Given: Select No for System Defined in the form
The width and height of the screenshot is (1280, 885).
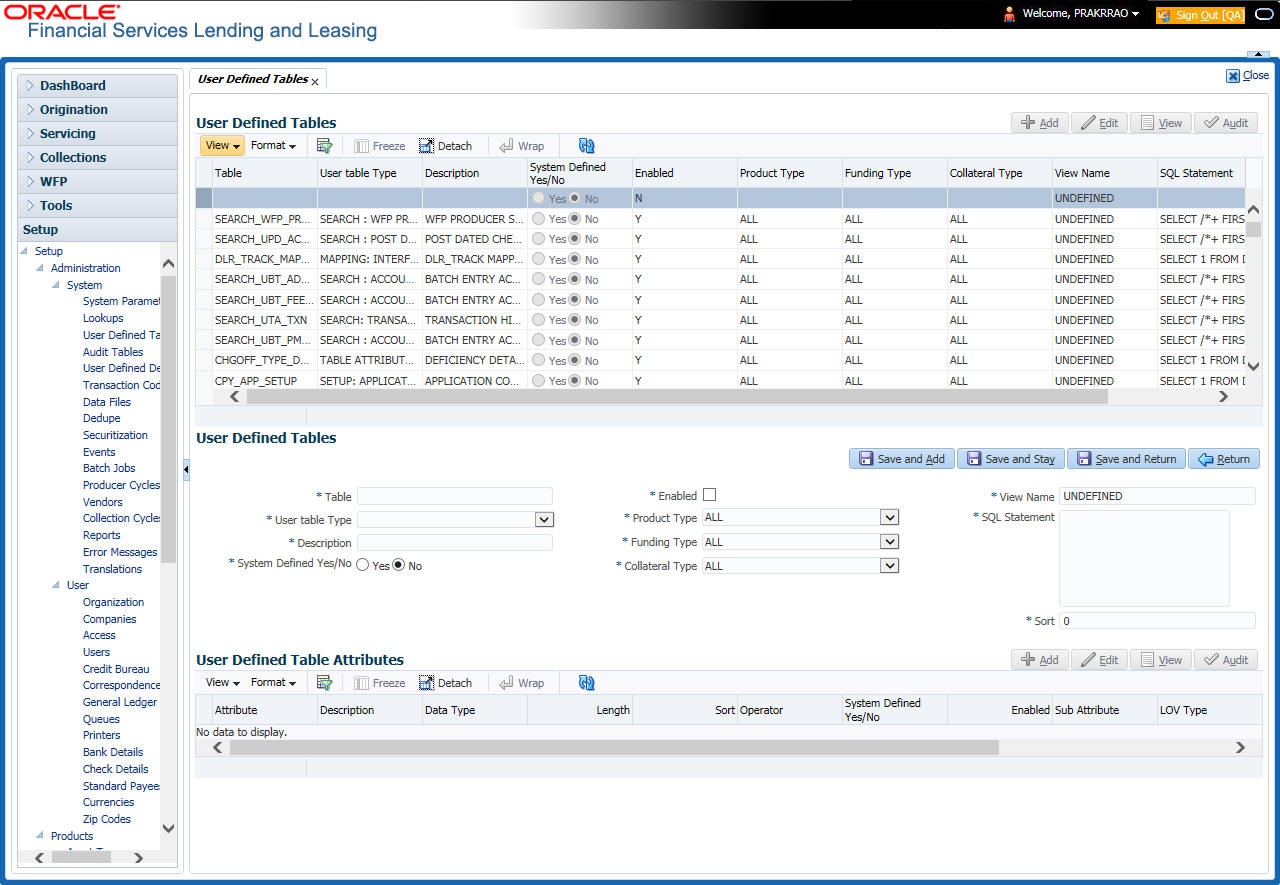Looking at the screenshot, I should [399, 565].
